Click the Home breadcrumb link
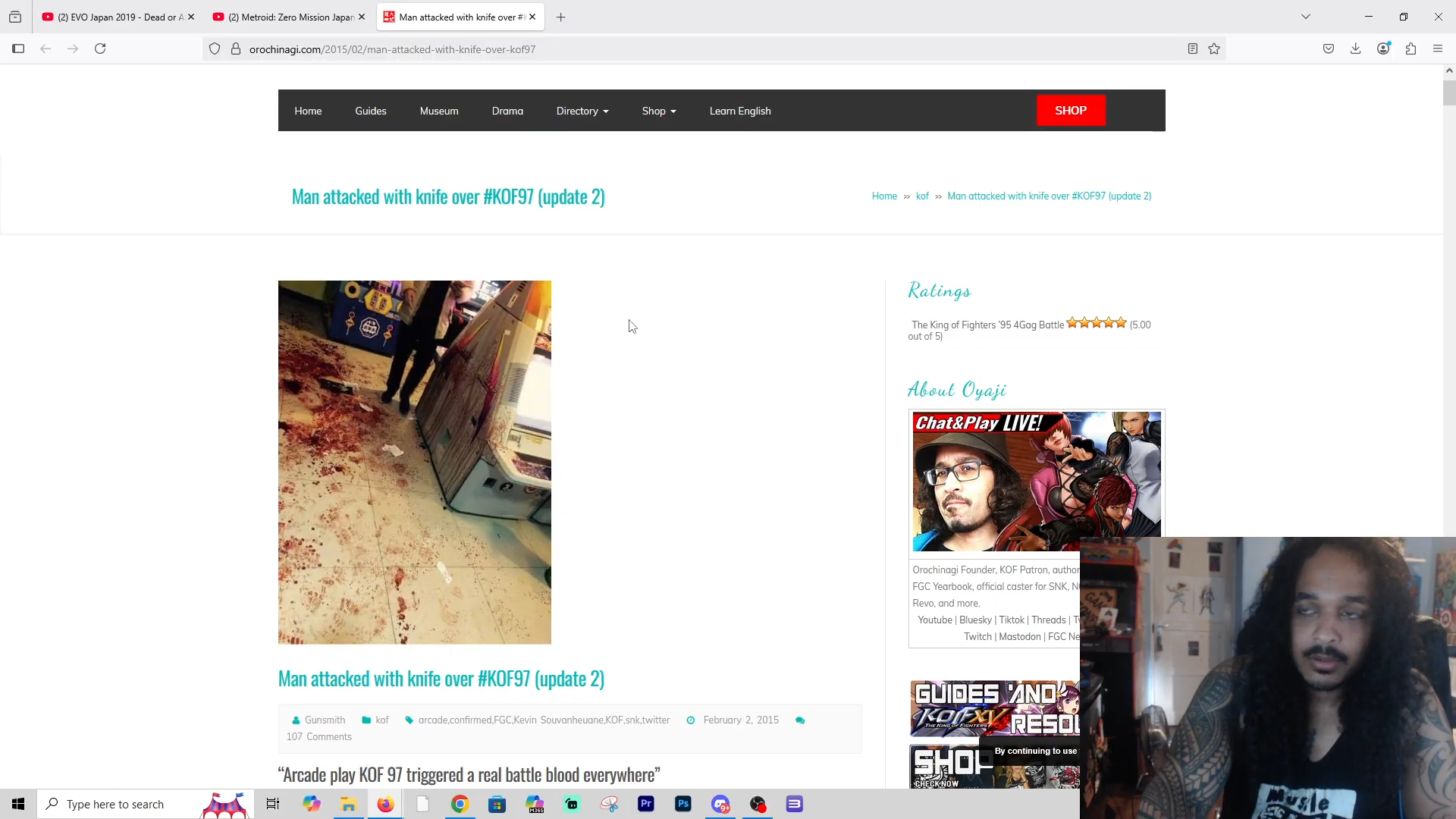Viewport: 1456px width, 819px height. (x=884, y=196)
